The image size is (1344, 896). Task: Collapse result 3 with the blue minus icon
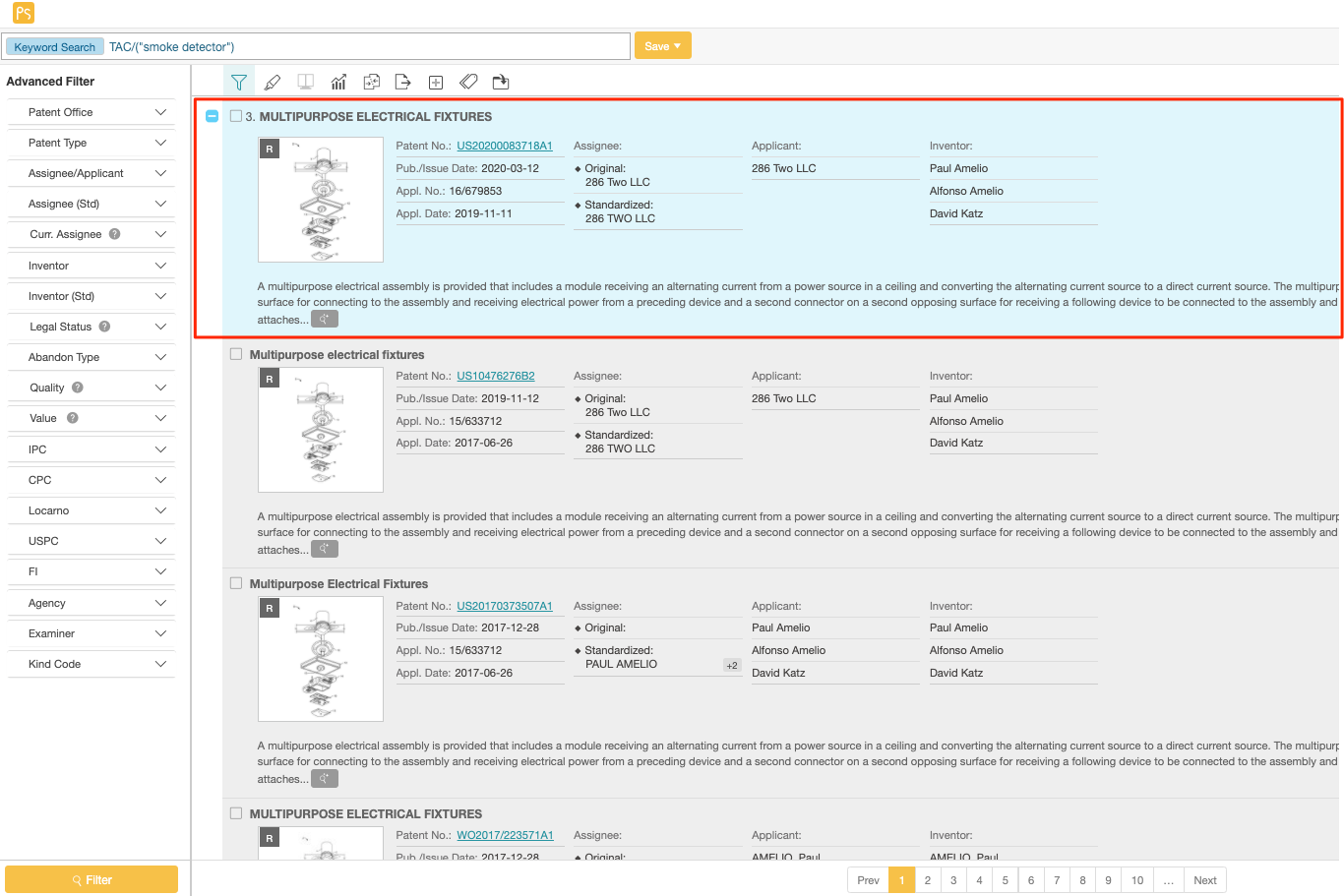point(212,116)
